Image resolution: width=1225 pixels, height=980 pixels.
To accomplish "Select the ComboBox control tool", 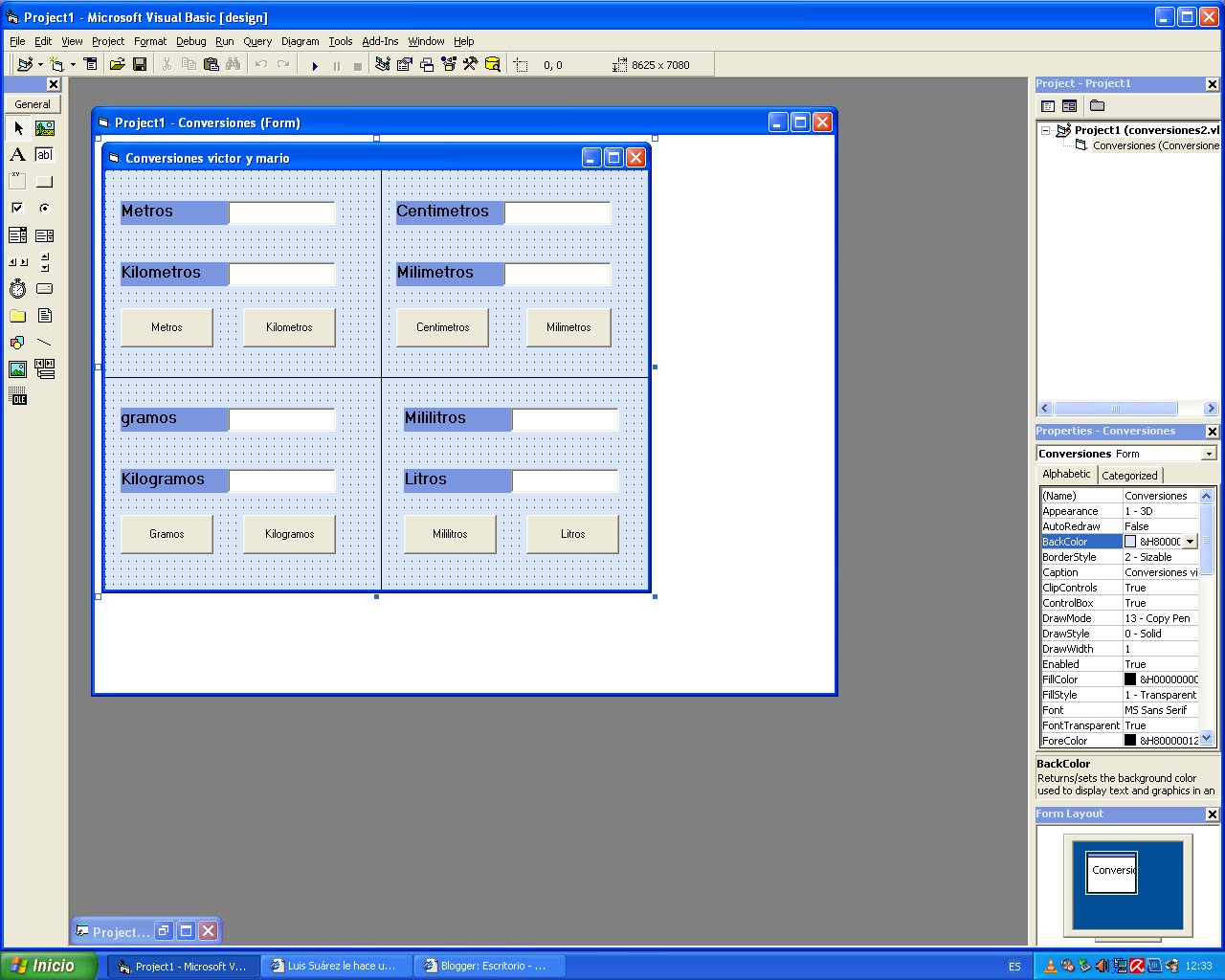I will [17, 234].
